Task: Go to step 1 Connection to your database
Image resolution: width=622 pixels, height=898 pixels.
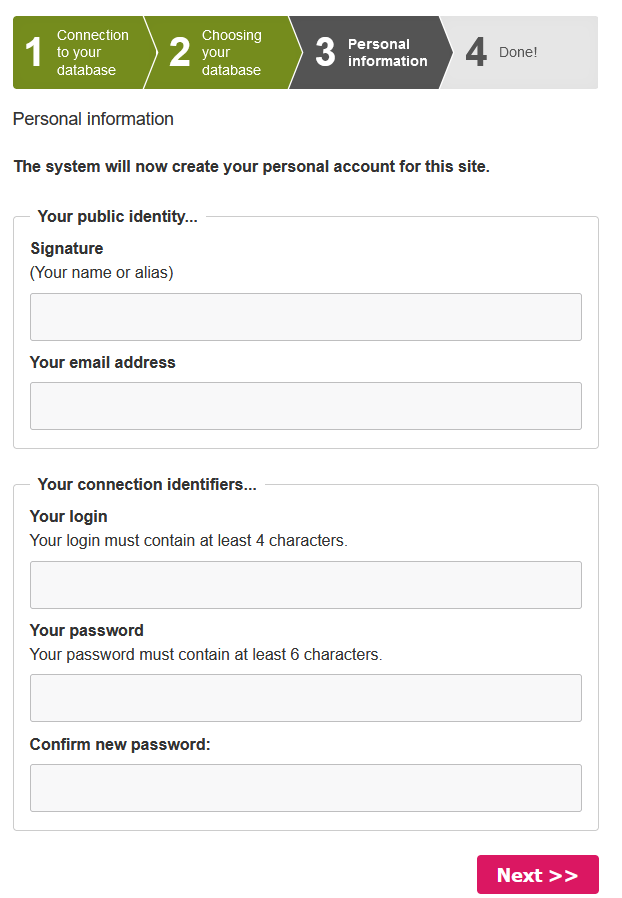Action: coord(80,53)
